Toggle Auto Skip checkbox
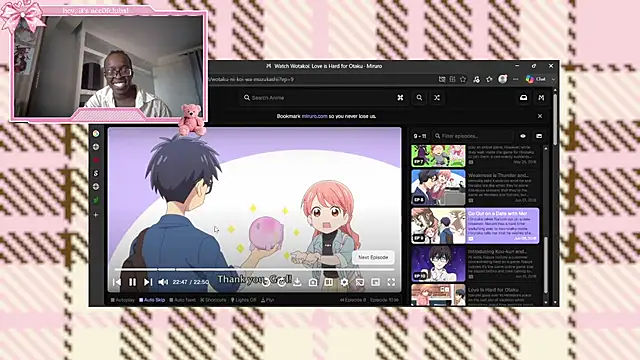This screenshot has height=360, width=640. pos(152,300)
